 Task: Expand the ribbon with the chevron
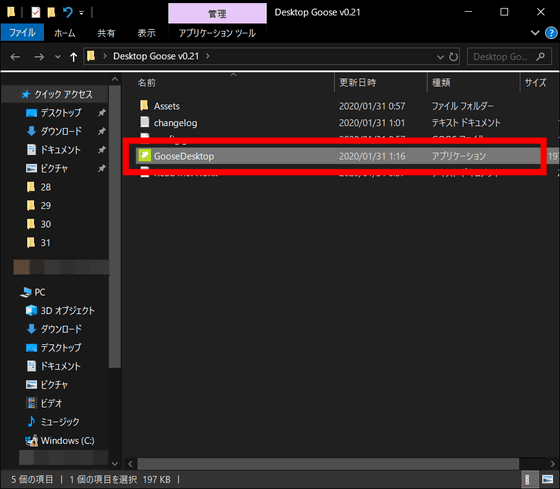535,33
